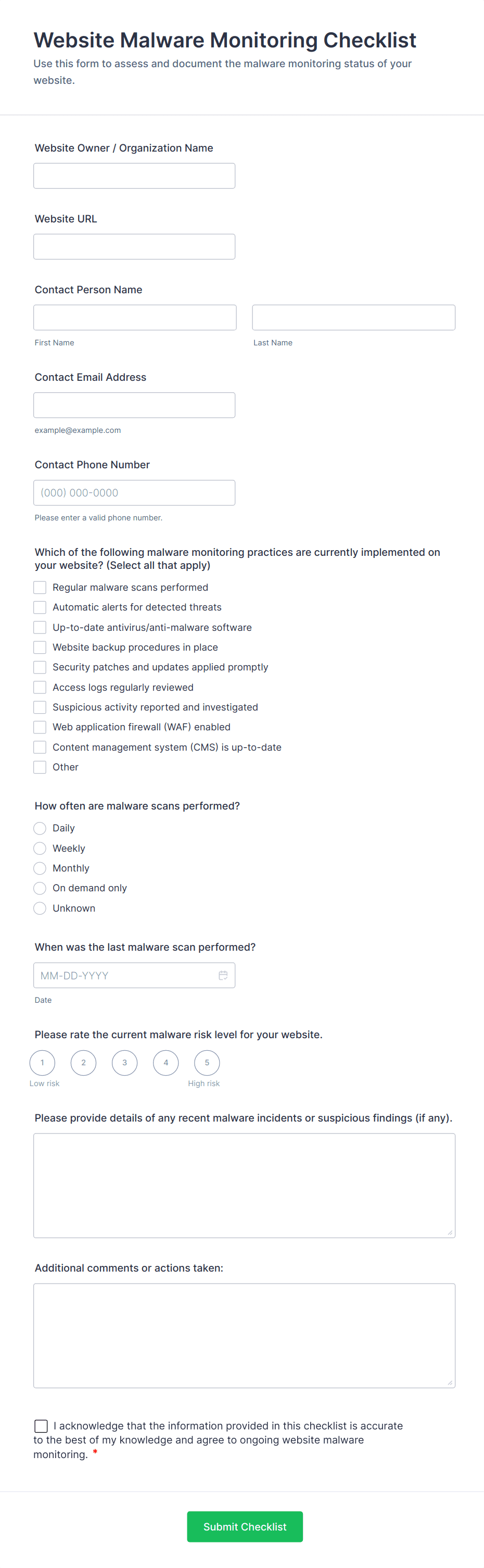Screen dimensions: 484x1568
Task: Choose risk level 3 circle
Action: [125, 1063]
